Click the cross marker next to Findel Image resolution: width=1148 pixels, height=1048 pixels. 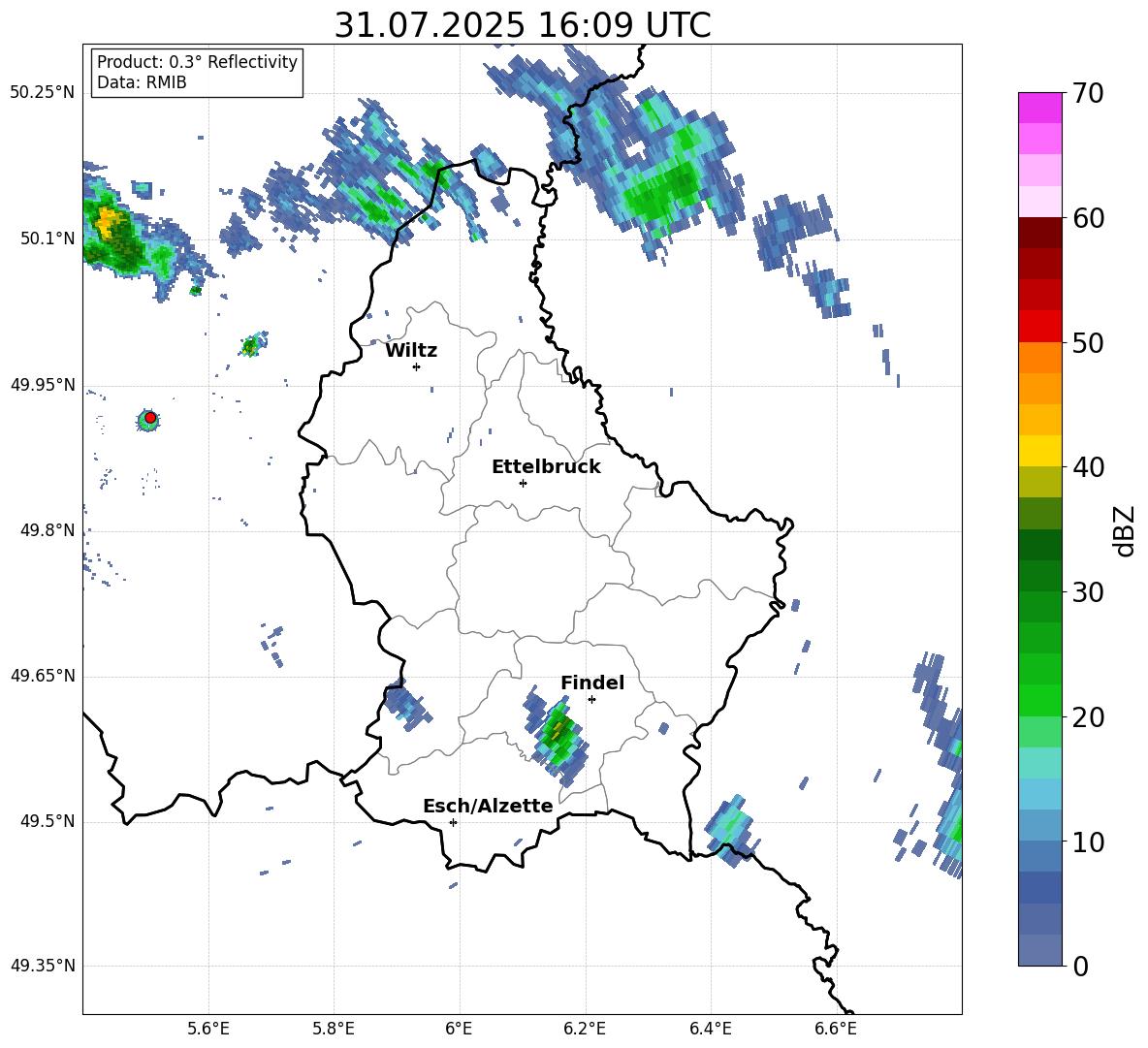[x=591, y=699]
